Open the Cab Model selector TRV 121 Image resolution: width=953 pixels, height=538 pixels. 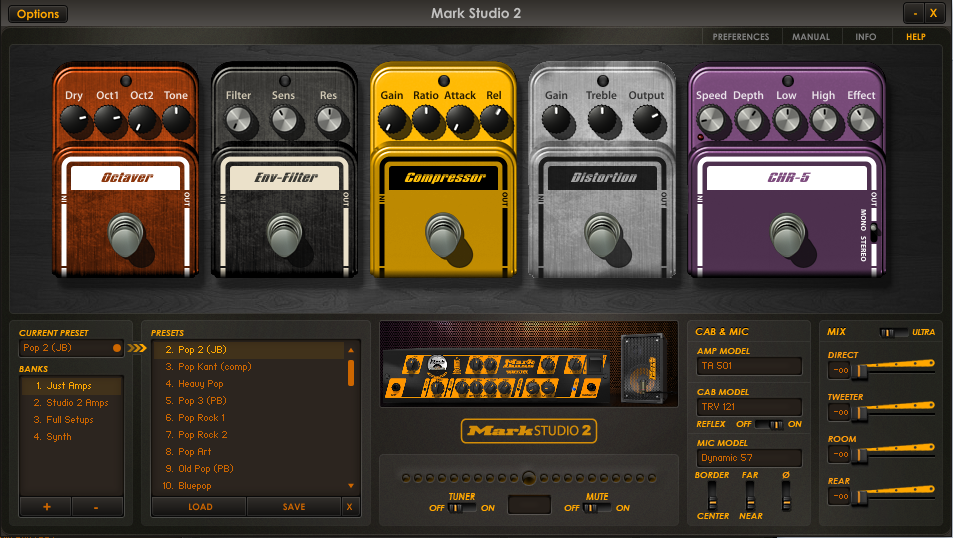point(749,407)
